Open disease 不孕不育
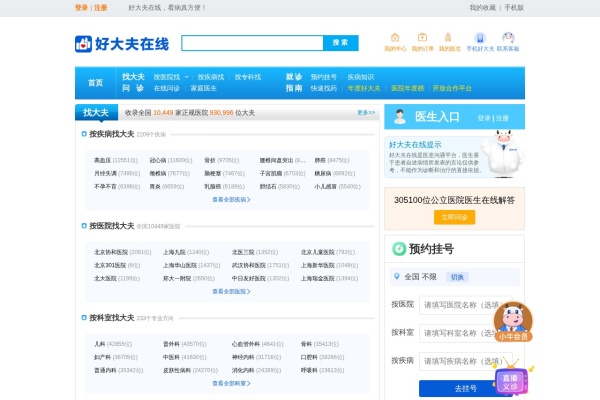 pos(105,186)
